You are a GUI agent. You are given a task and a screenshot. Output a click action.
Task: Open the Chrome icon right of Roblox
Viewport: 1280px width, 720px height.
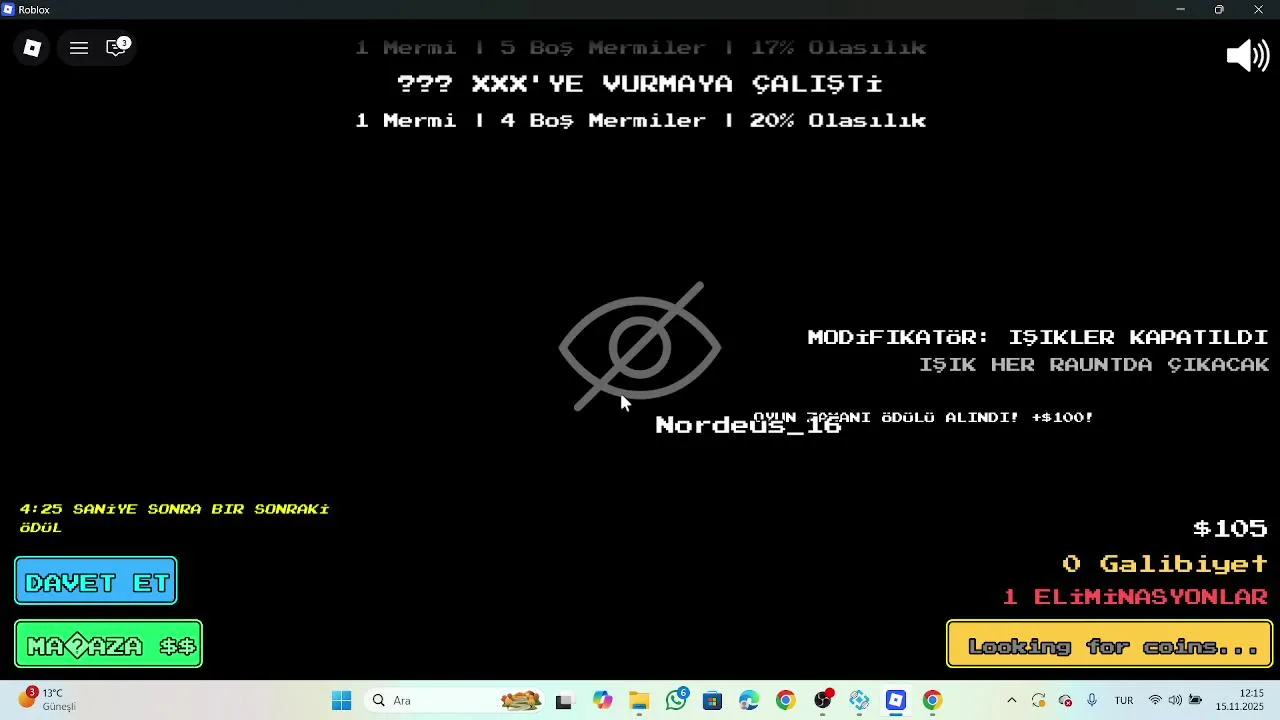tap(932, 701)
